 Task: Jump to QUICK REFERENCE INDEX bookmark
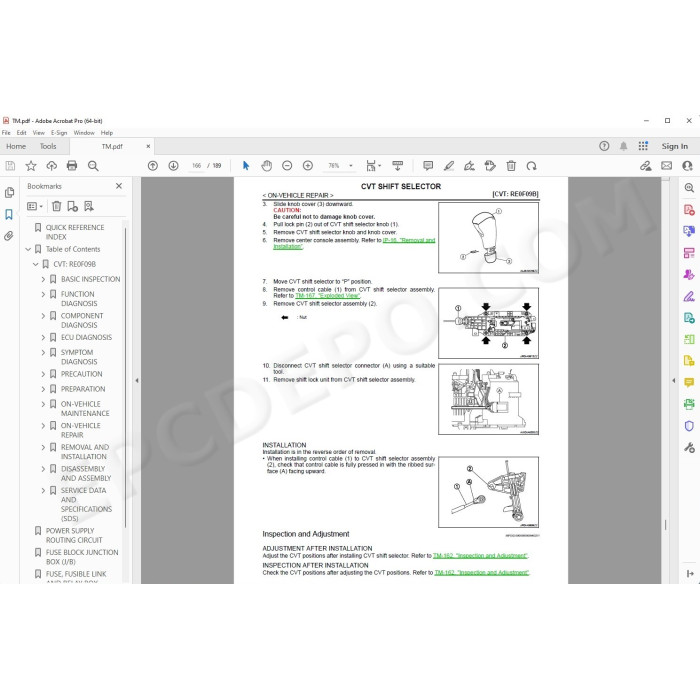coord(75,232)
